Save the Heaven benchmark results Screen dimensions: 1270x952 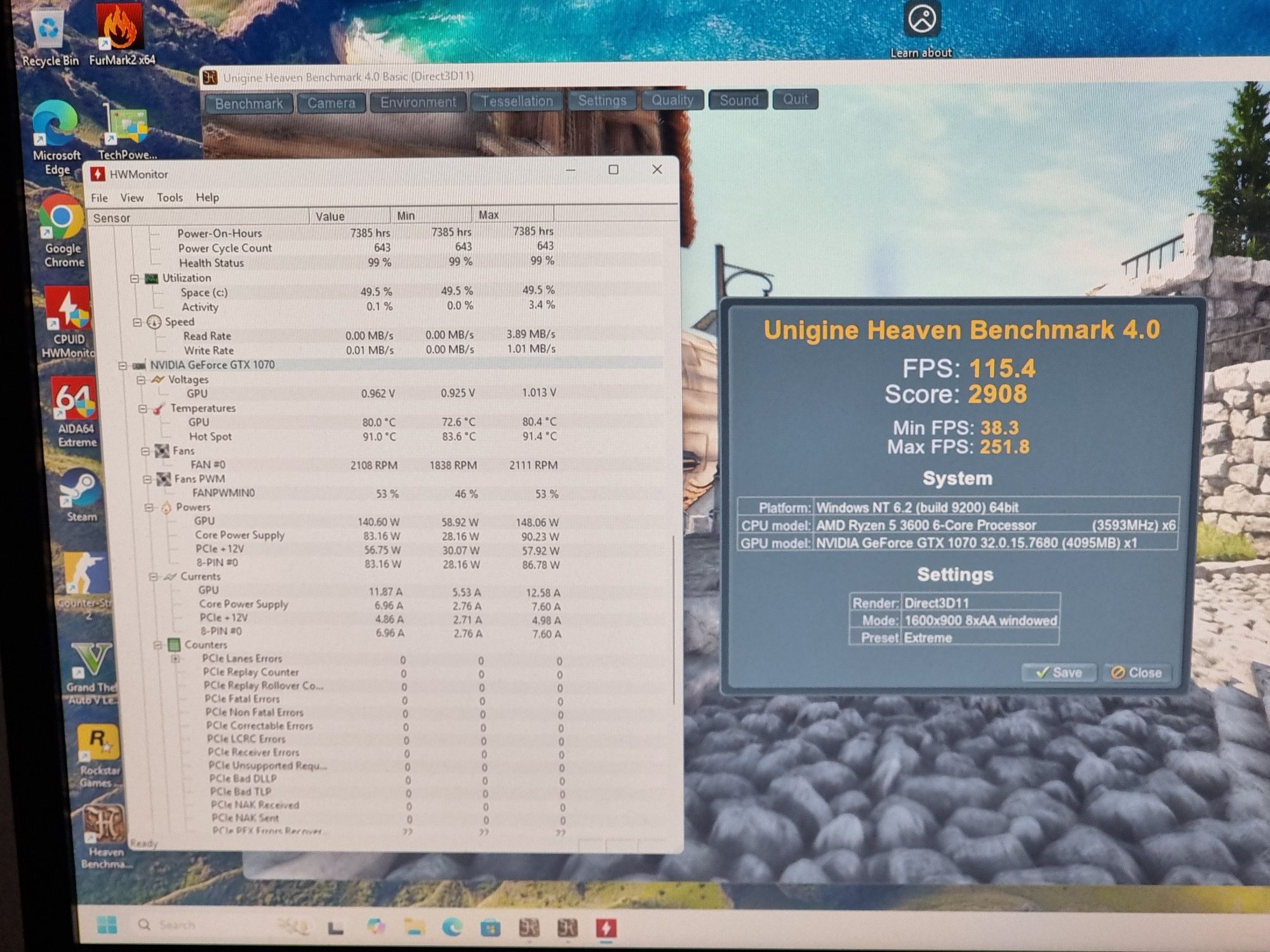(1059, 673)
